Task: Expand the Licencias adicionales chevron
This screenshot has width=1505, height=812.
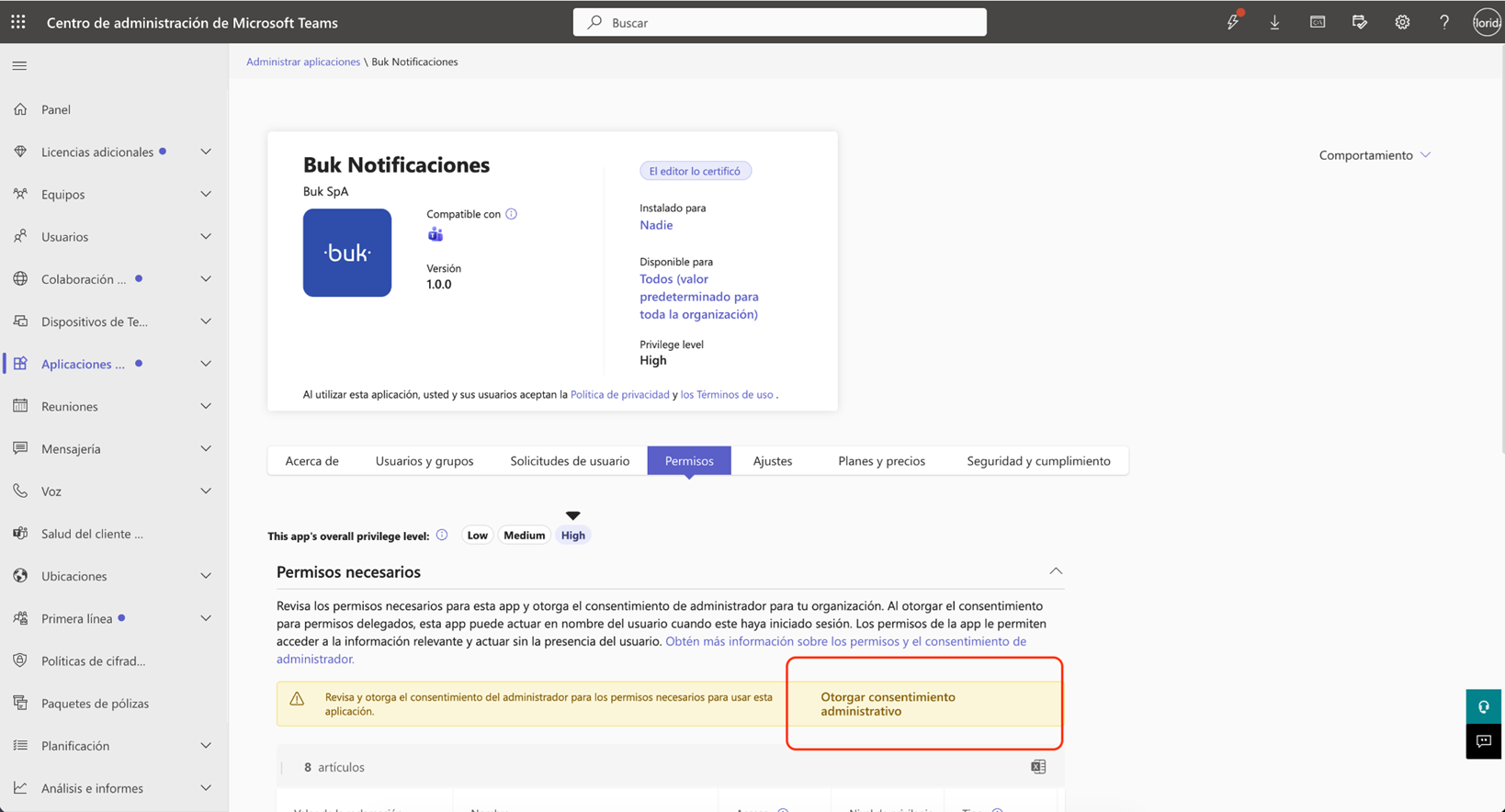Action: click(x=206, y=152)
